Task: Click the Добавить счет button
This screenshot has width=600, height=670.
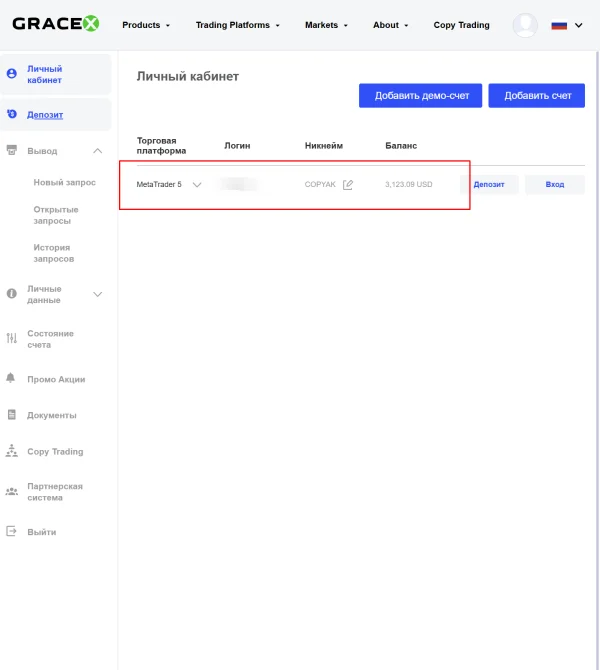Action: point(537,95)
